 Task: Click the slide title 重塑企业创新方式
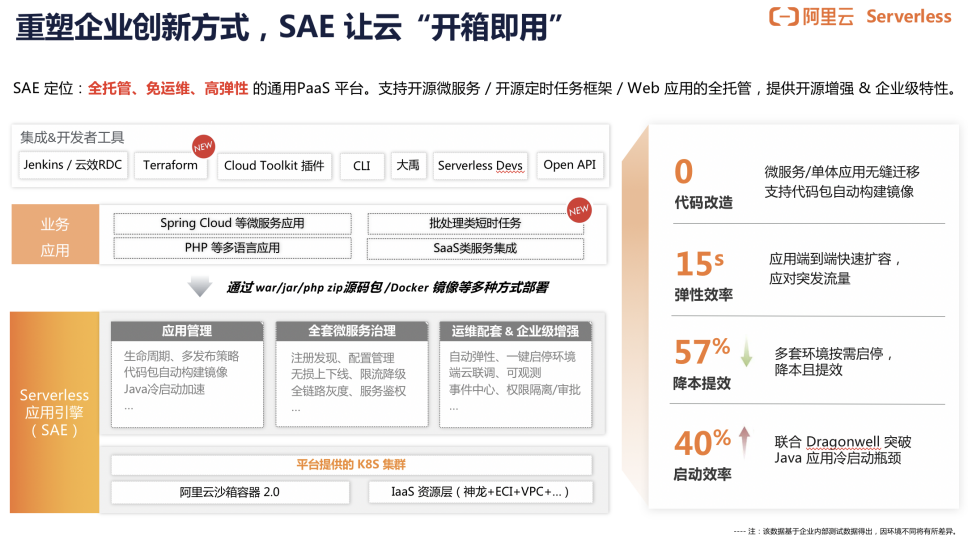click(131, 28)
